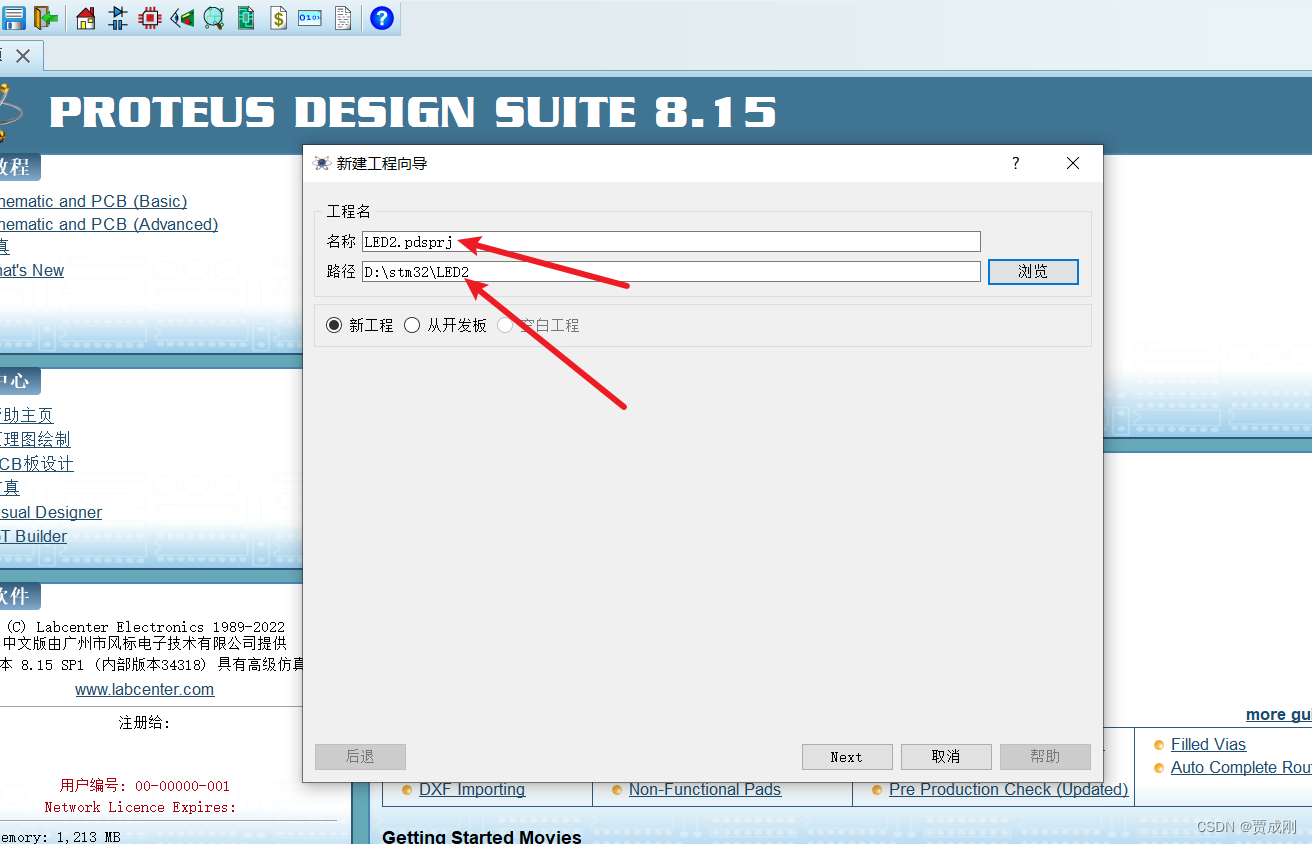The image size is (1312, 844).
Task: Open Schematic and PCB (Advanced) tutorial link
Action: tap(109, 224)
